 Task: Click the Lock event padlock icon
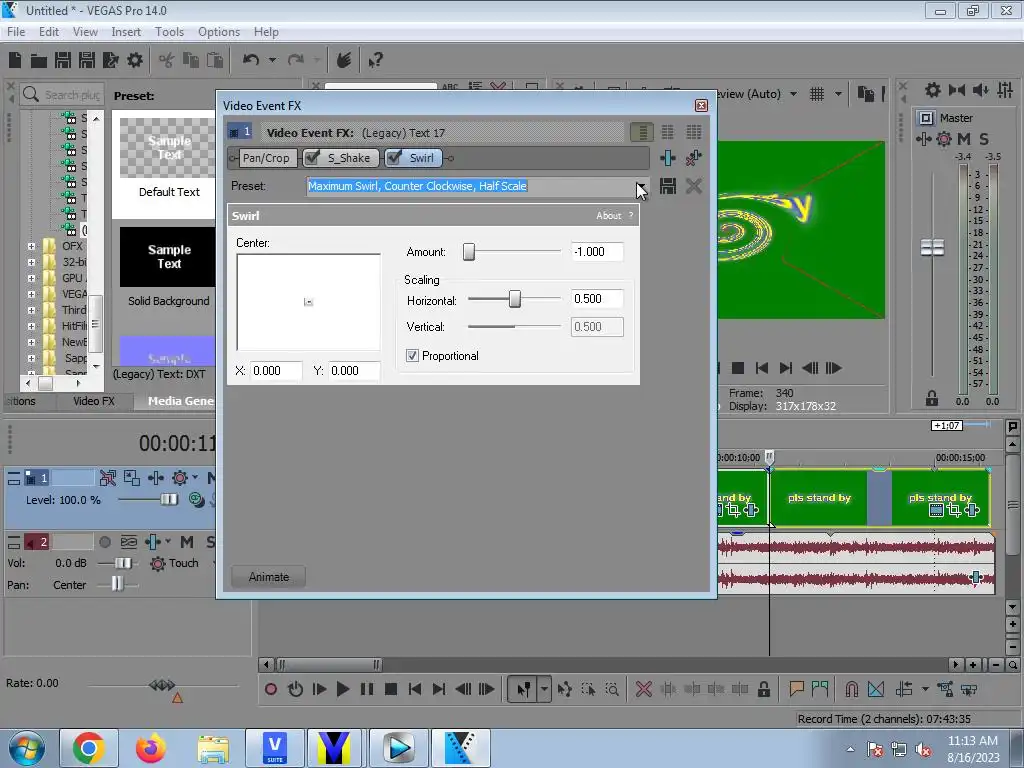(763, 689)
